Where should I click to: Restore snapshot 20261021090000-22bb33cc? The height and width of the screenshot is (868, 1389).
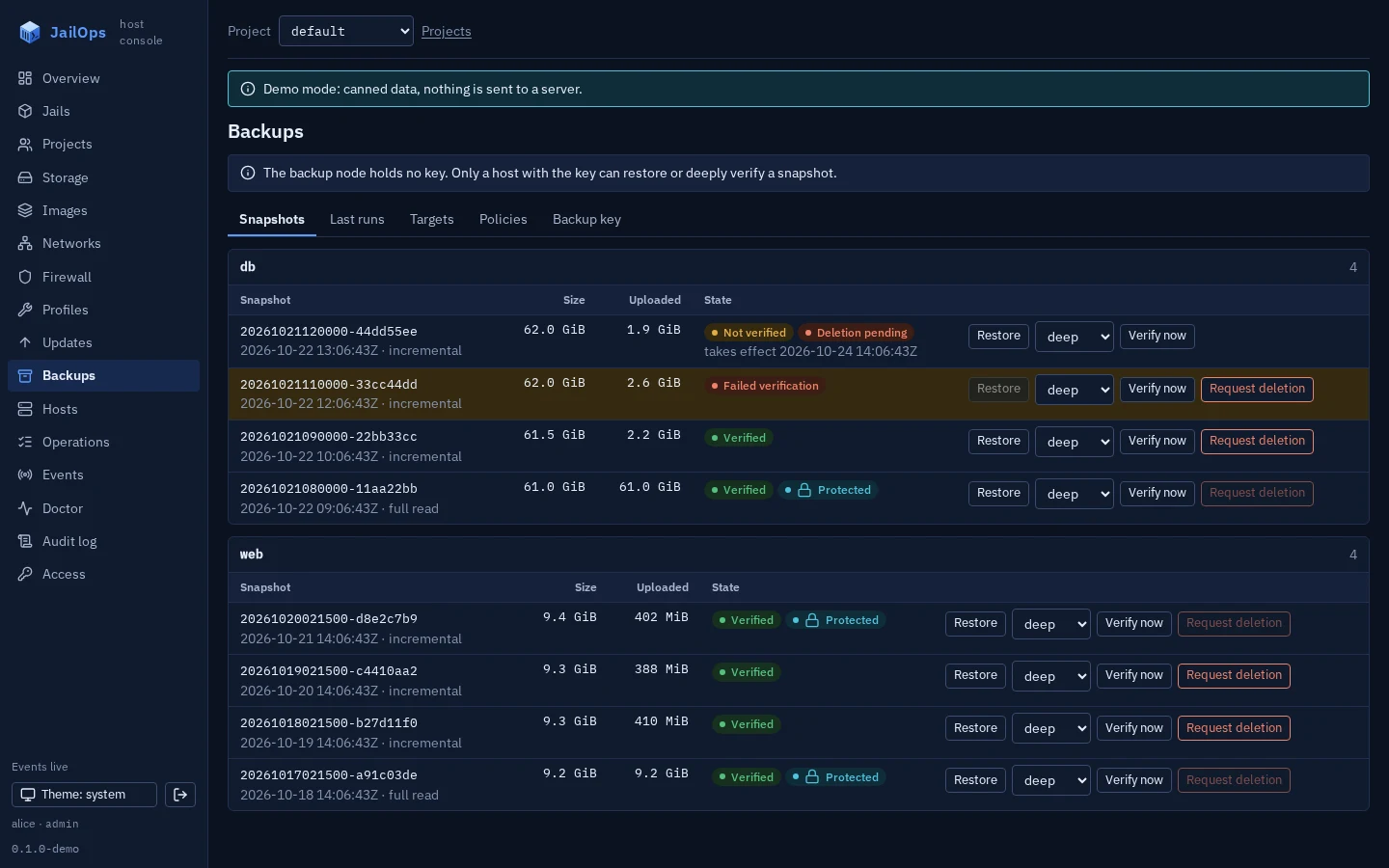[998, 441]
